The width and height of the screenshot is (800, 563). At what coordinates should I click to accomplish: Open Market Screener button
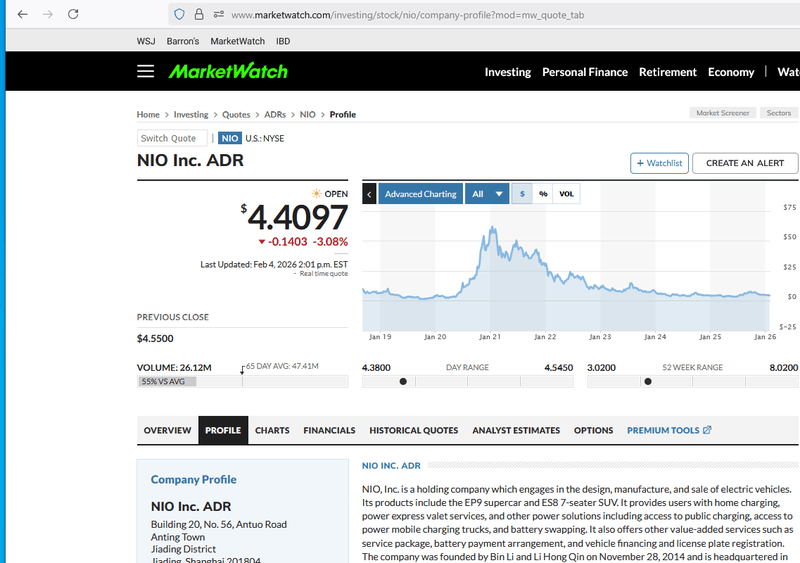click(722, 113)
